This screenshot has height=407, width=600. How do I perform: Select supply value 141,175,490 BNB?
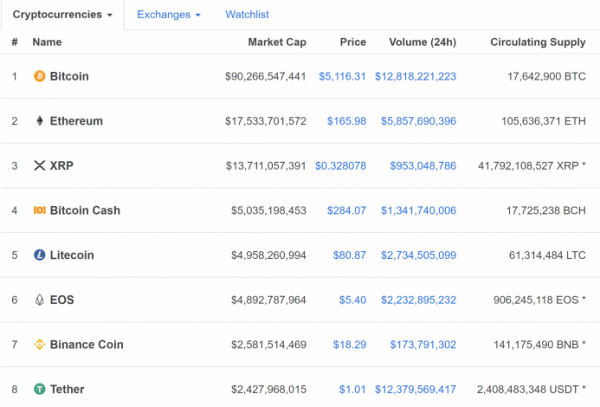click(536, 345)
